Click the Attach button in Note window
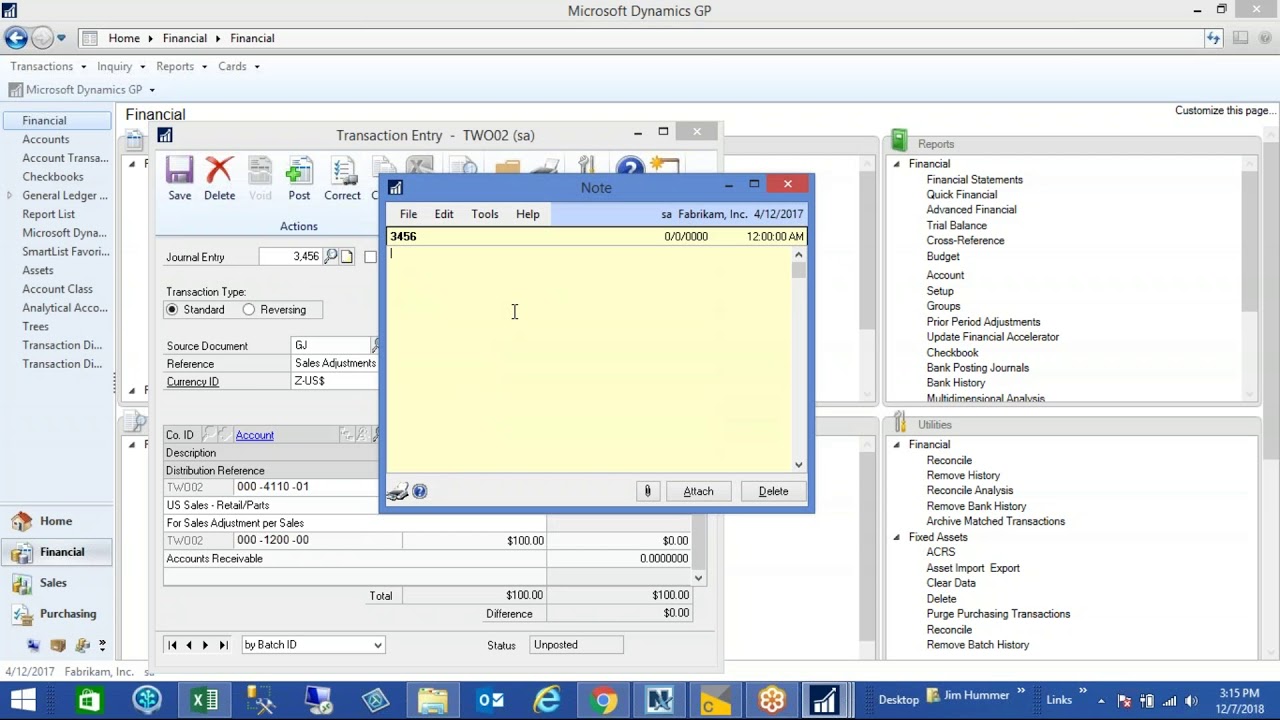 pyautogui.click(x=698, y=491)
